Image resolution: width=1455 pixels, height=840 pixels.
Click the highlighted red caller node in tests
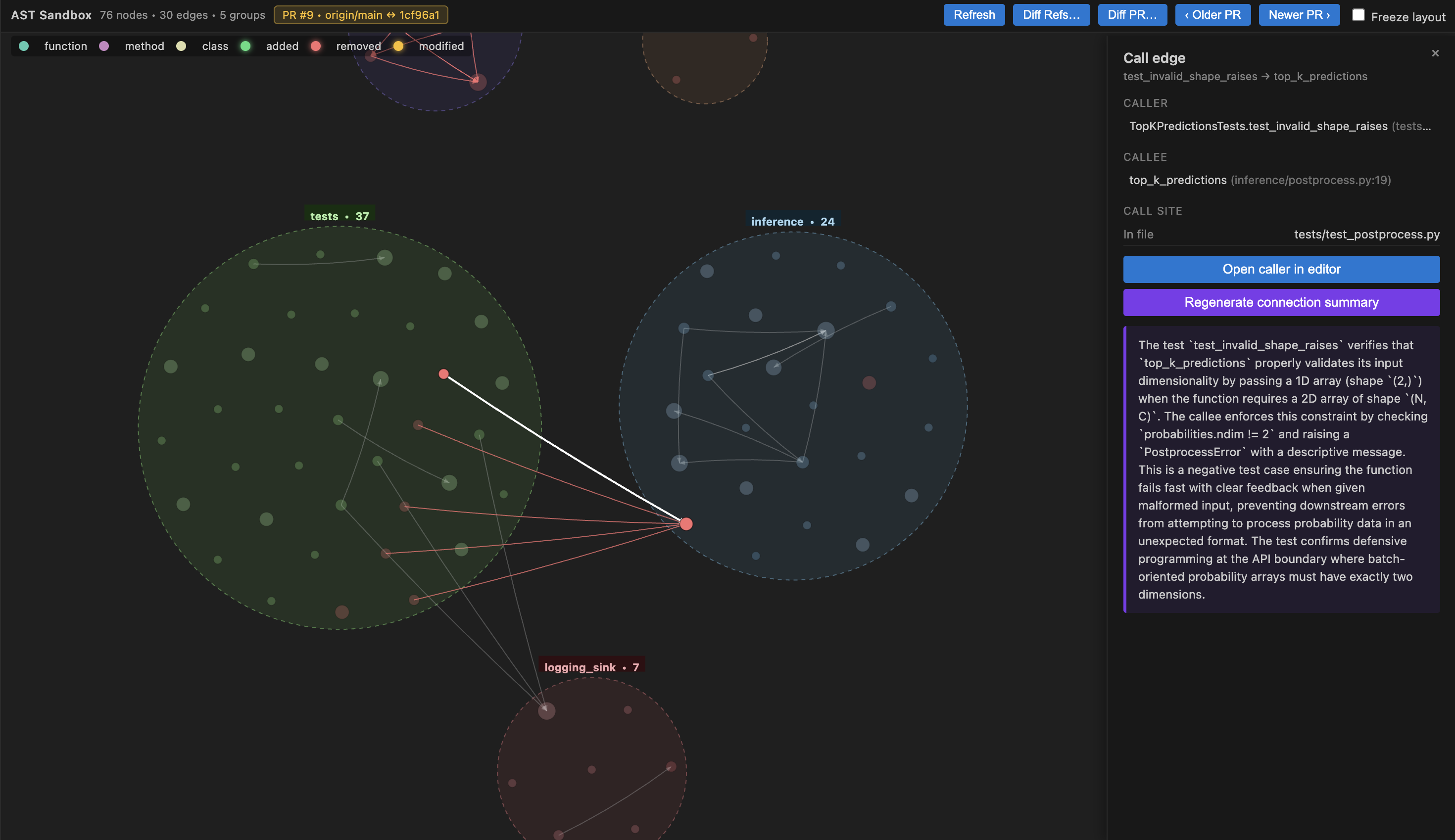[443, 374]
